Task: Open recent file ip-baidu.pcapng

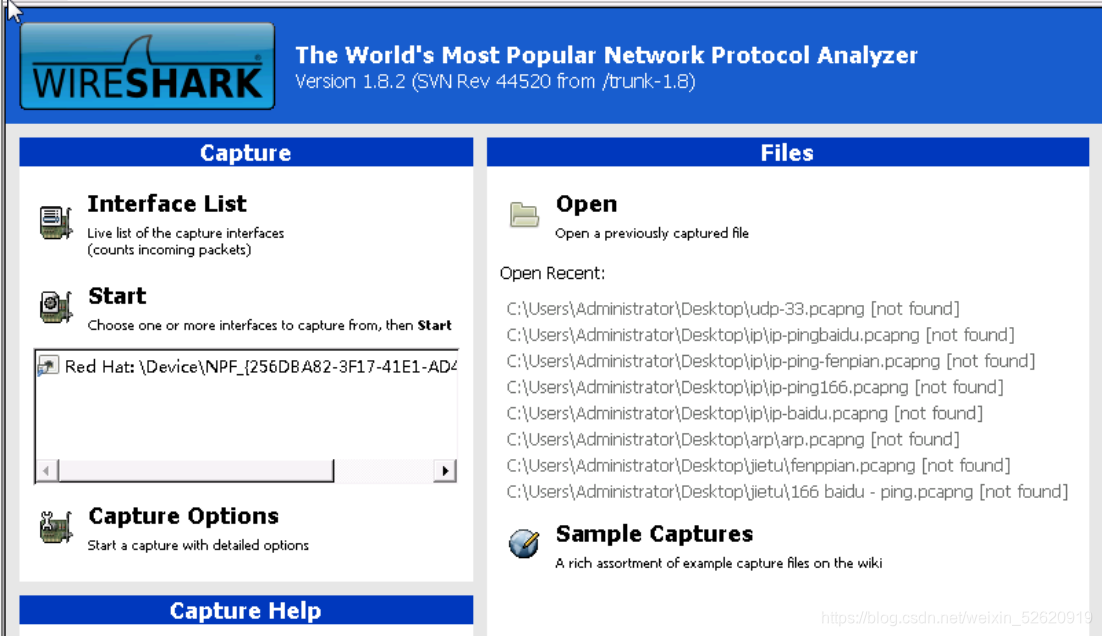Action: 744,413
